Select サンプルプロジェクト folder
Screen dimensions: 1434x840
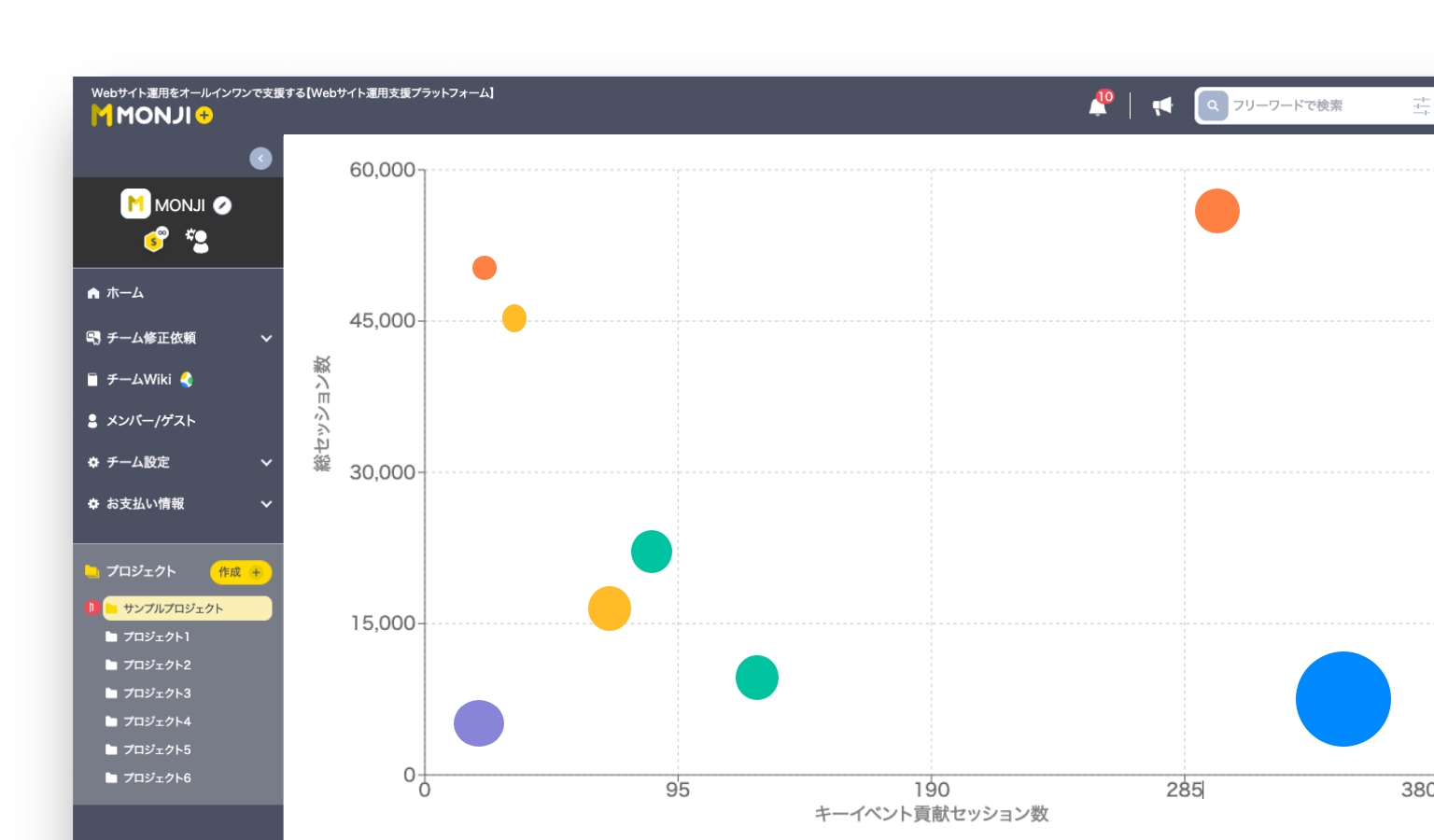pyautogui.click(x=187, y=609)
